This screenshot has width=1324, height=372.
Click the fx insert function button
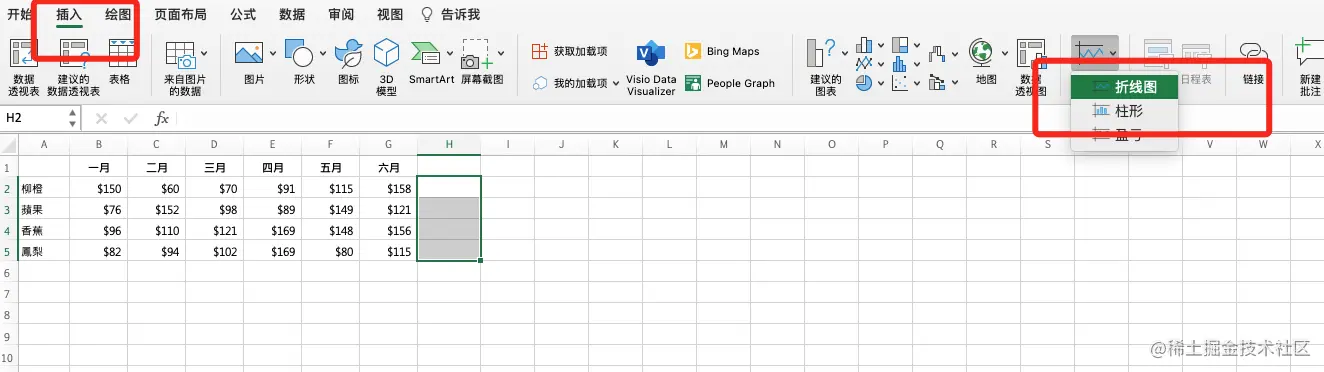(161, 119)
